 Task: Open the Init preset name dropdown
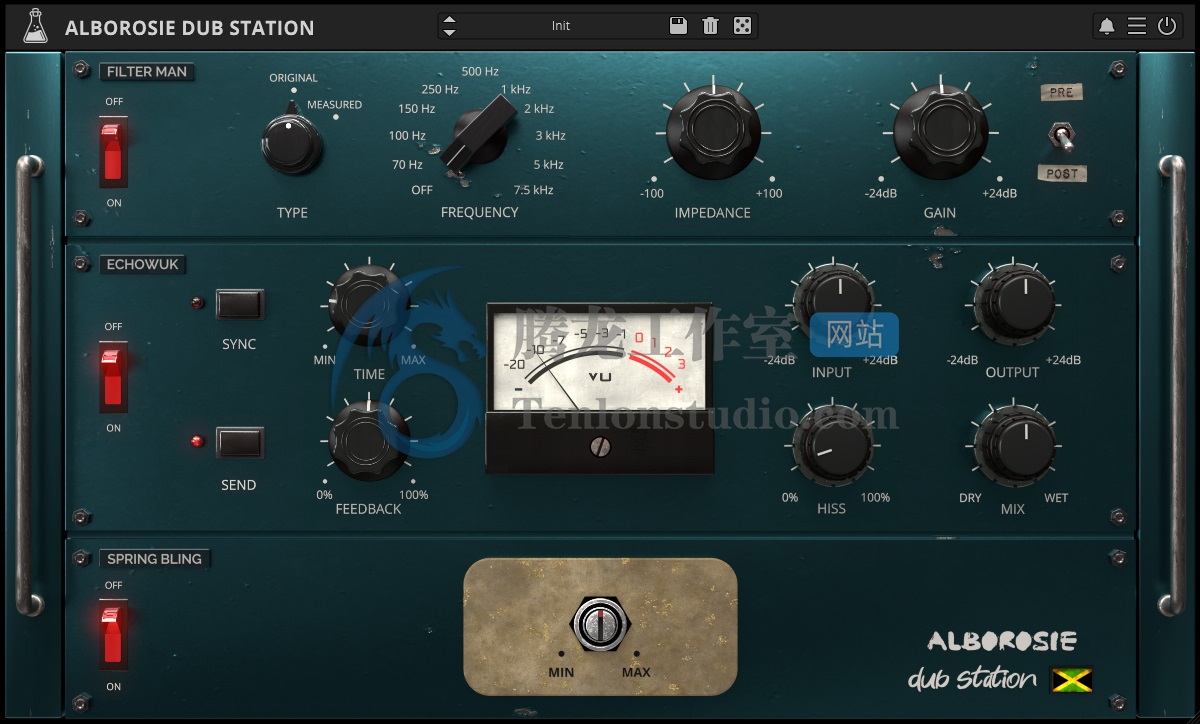(561, 26)
